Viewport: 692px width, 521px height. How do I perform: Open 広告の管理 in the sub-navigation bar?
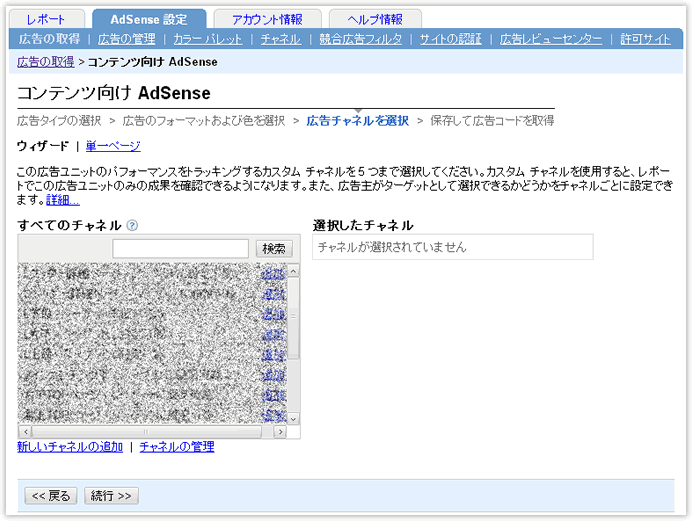[126, 39]
